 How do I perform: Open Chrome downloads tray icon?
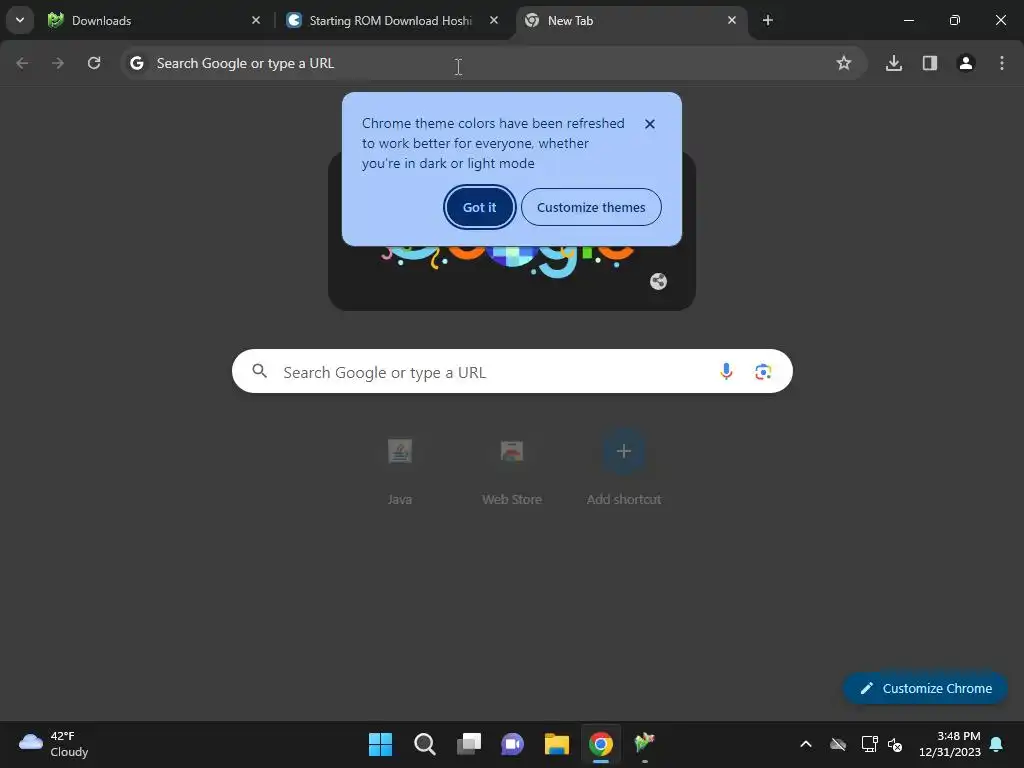(x=893, y=63)
